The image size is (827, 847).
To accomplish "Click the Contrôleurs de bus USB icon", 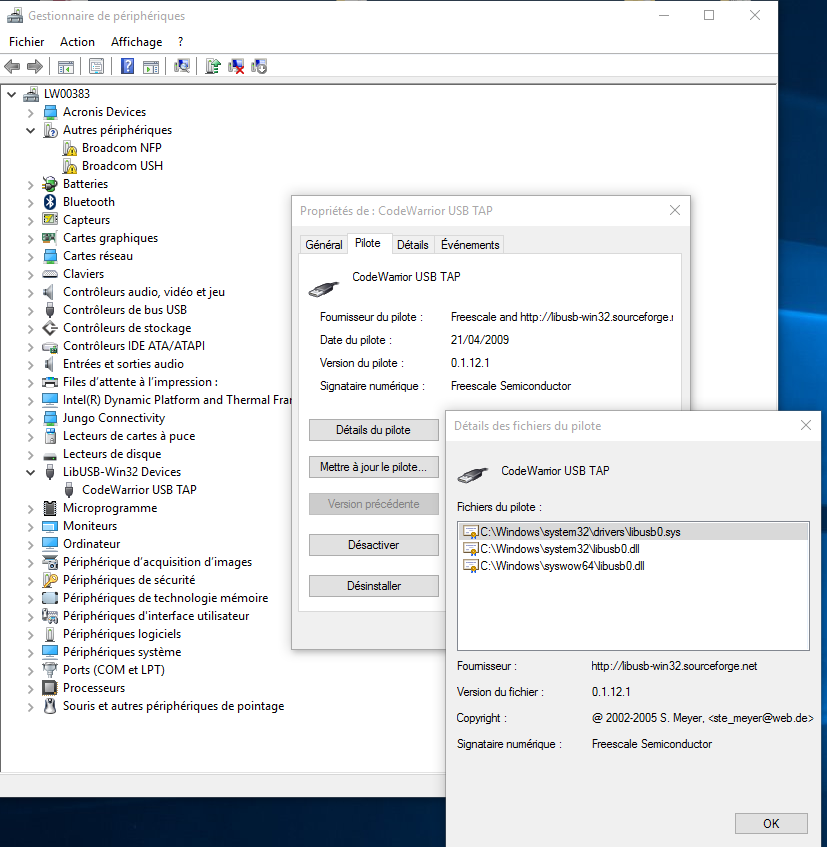I will coord(50,310).
